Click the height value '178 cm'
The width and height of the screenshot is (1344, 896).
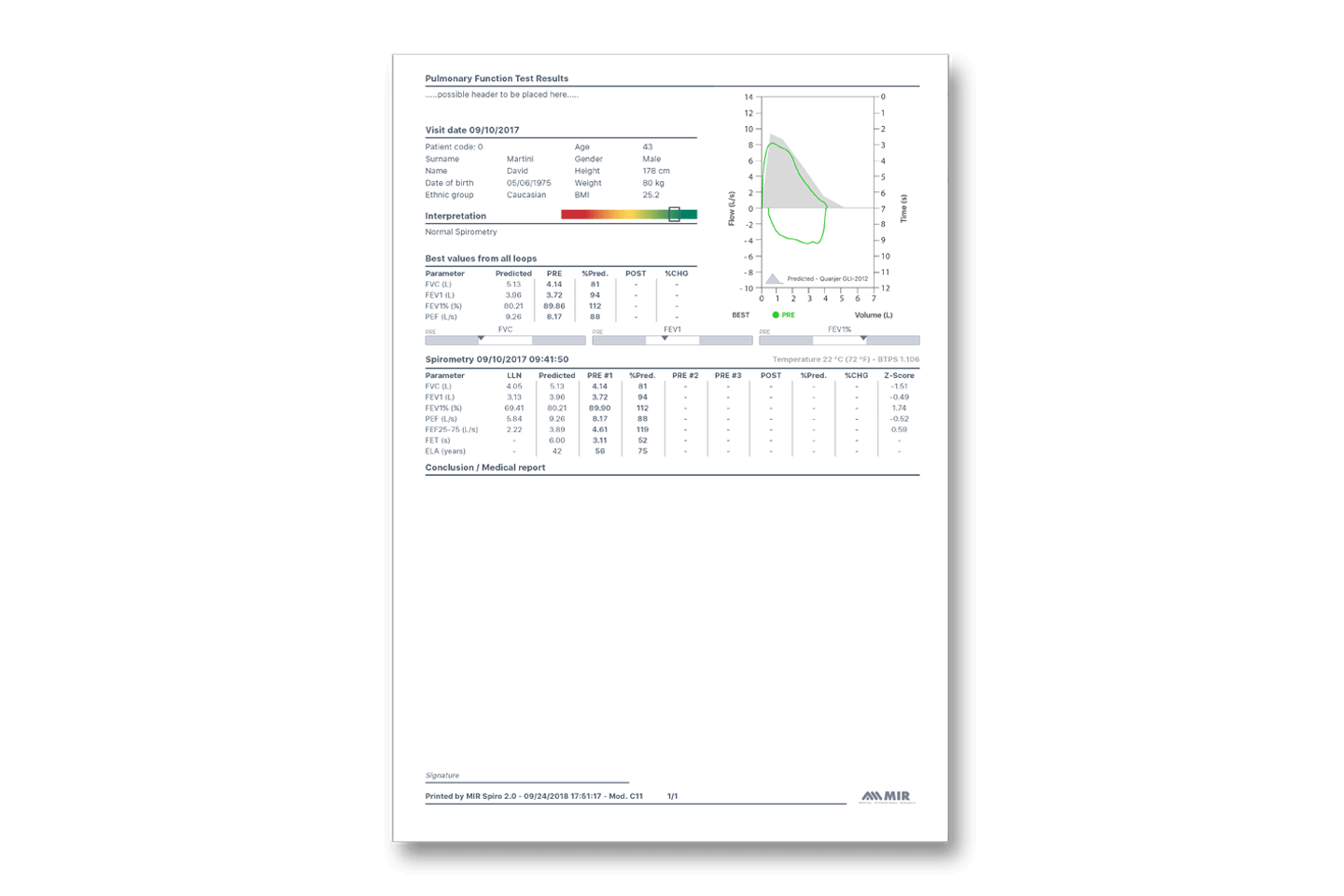click(656, 171)
